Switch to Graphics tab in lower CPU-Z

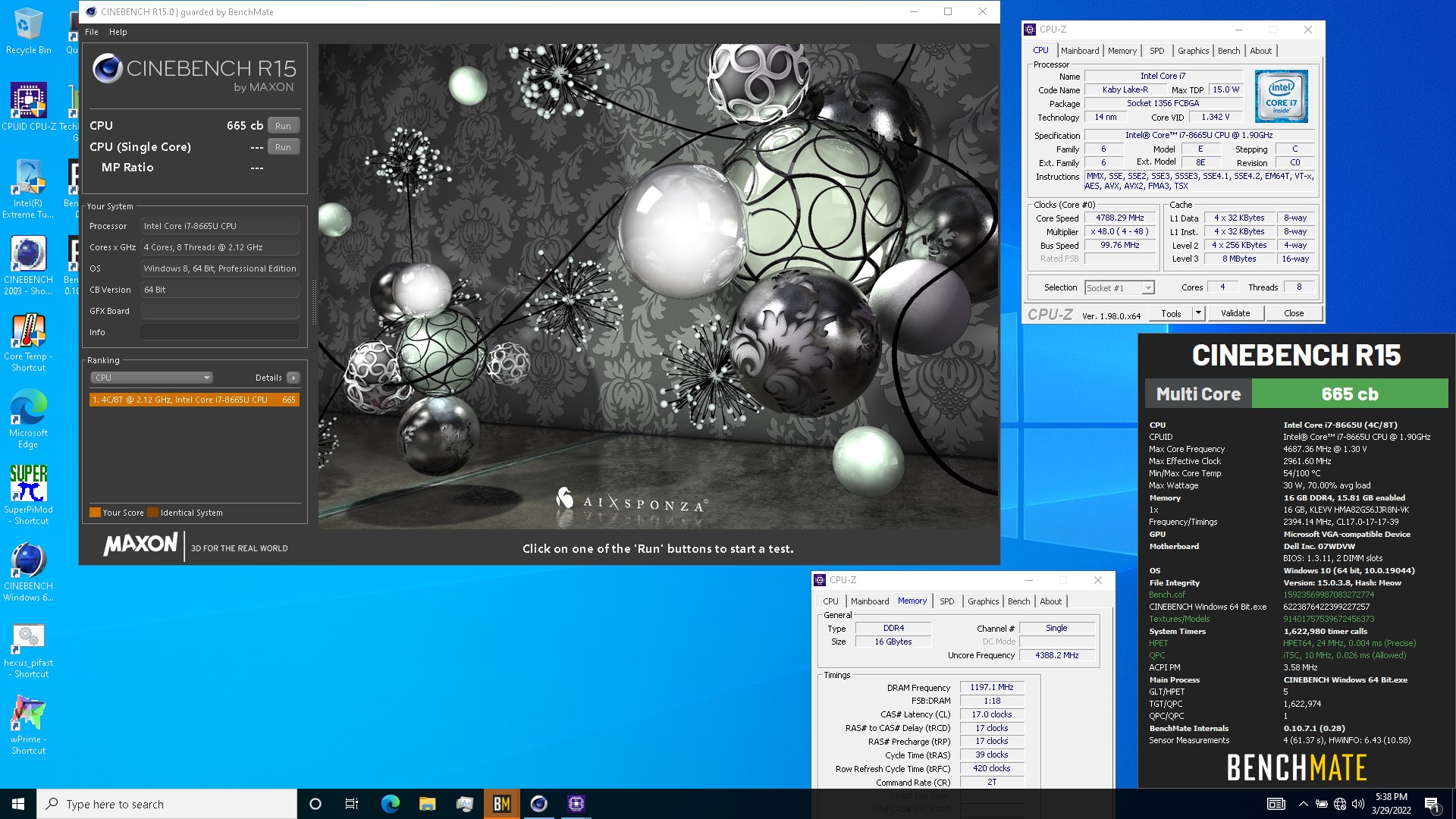pyautogui.click(x=983, y=601)
